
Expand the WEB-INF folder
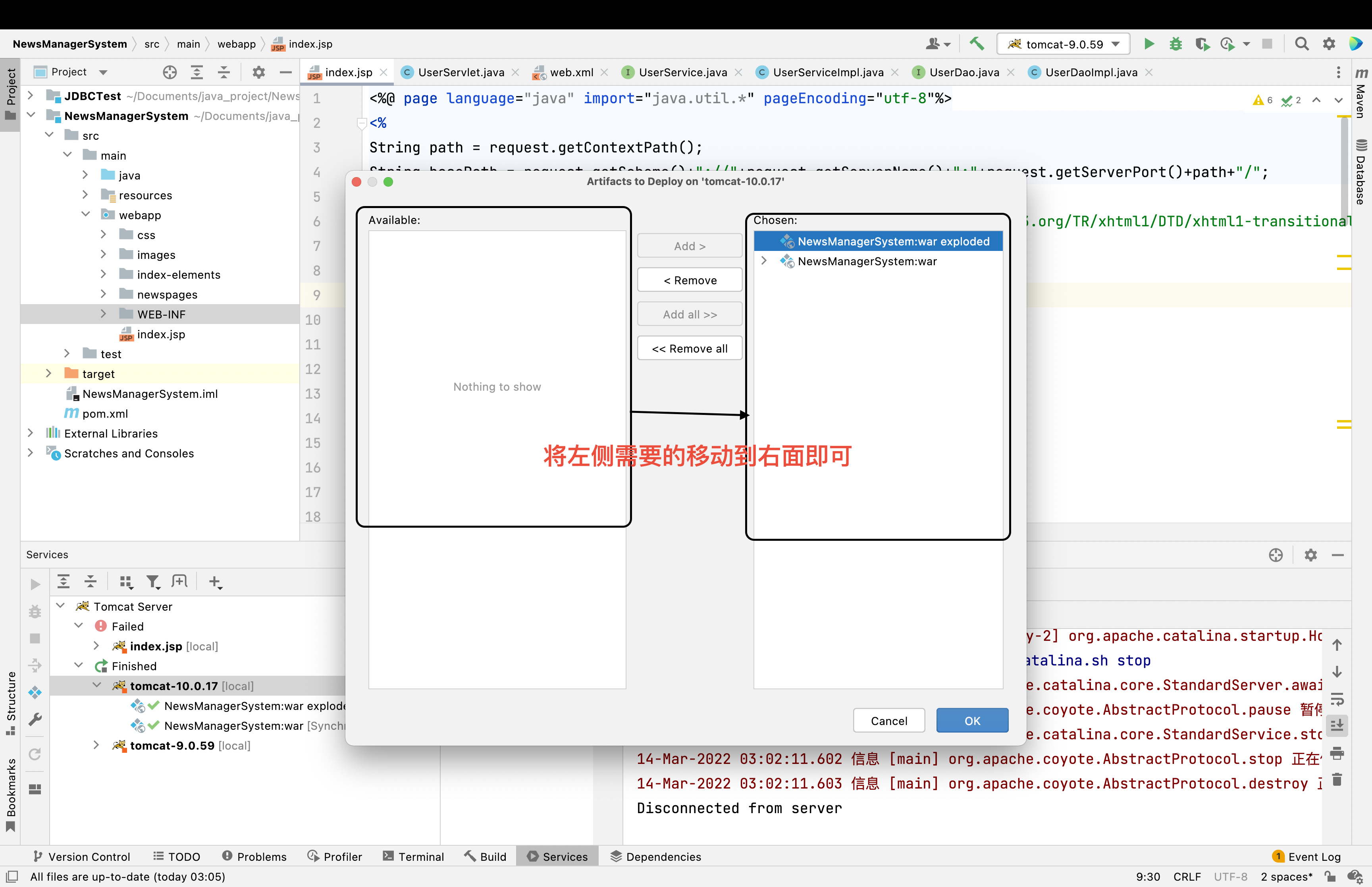pos(104,314)
